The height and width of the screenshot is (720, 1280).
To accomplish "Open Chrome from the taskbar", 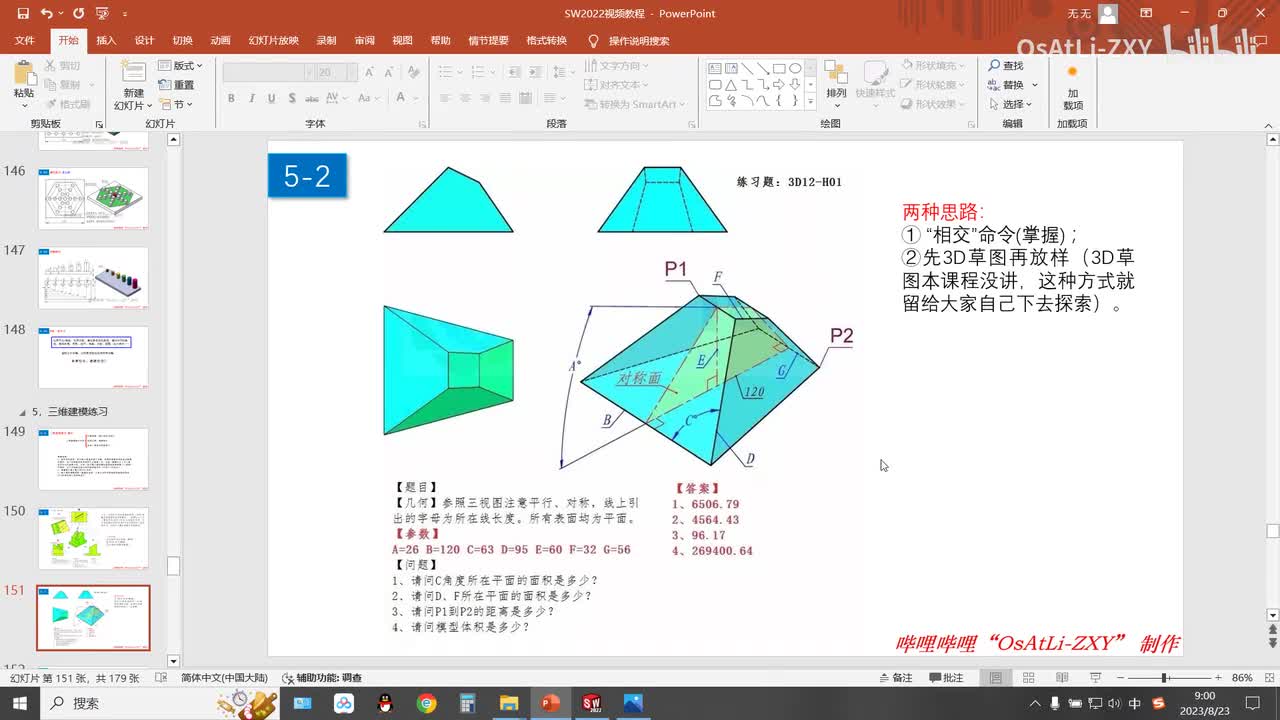I will pos(427,703).
